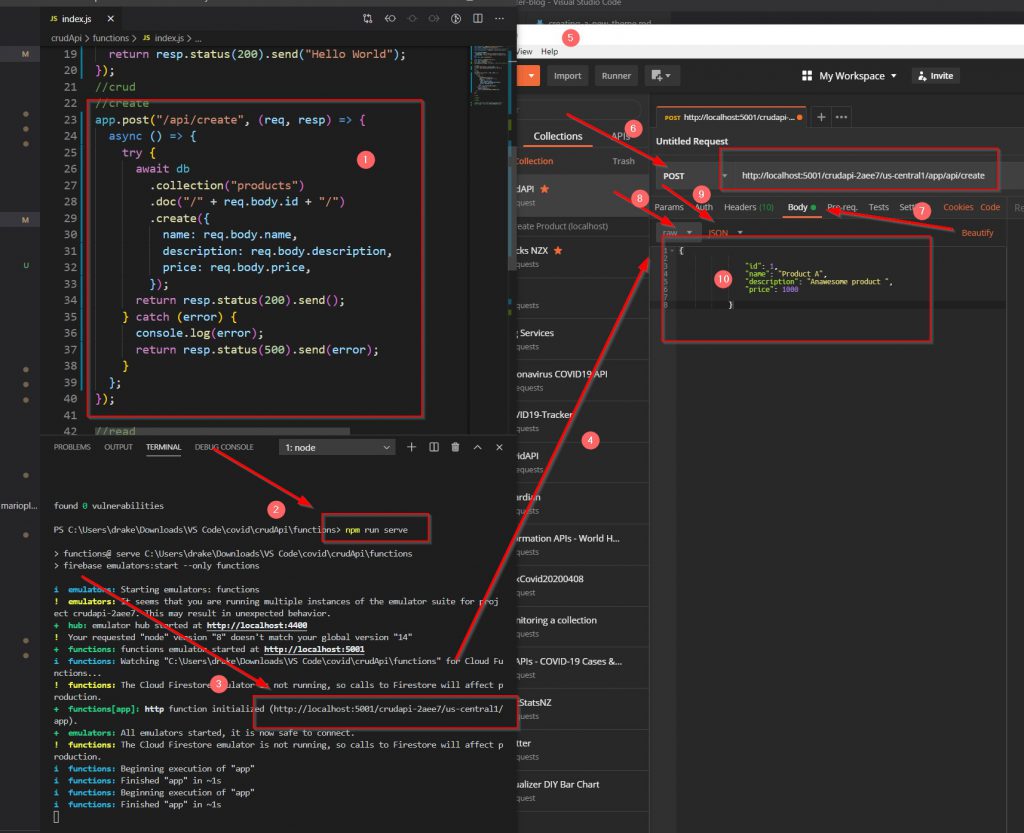Image resolution: width=1024 pixels, height=833 pixels.
Task: Expand the JSON body format dropdown
Action: (x=726, y=232)
